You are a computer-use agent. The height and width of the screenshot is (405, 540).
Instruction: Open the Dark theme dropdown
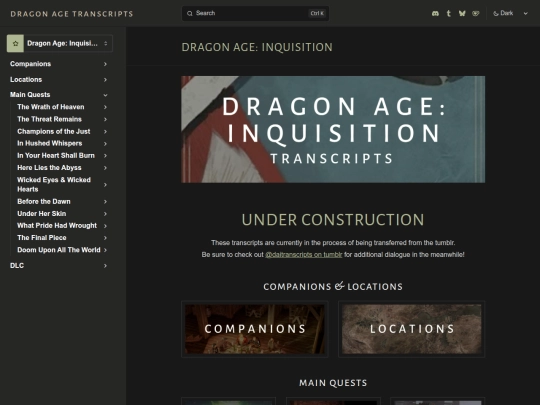(510, 13)
